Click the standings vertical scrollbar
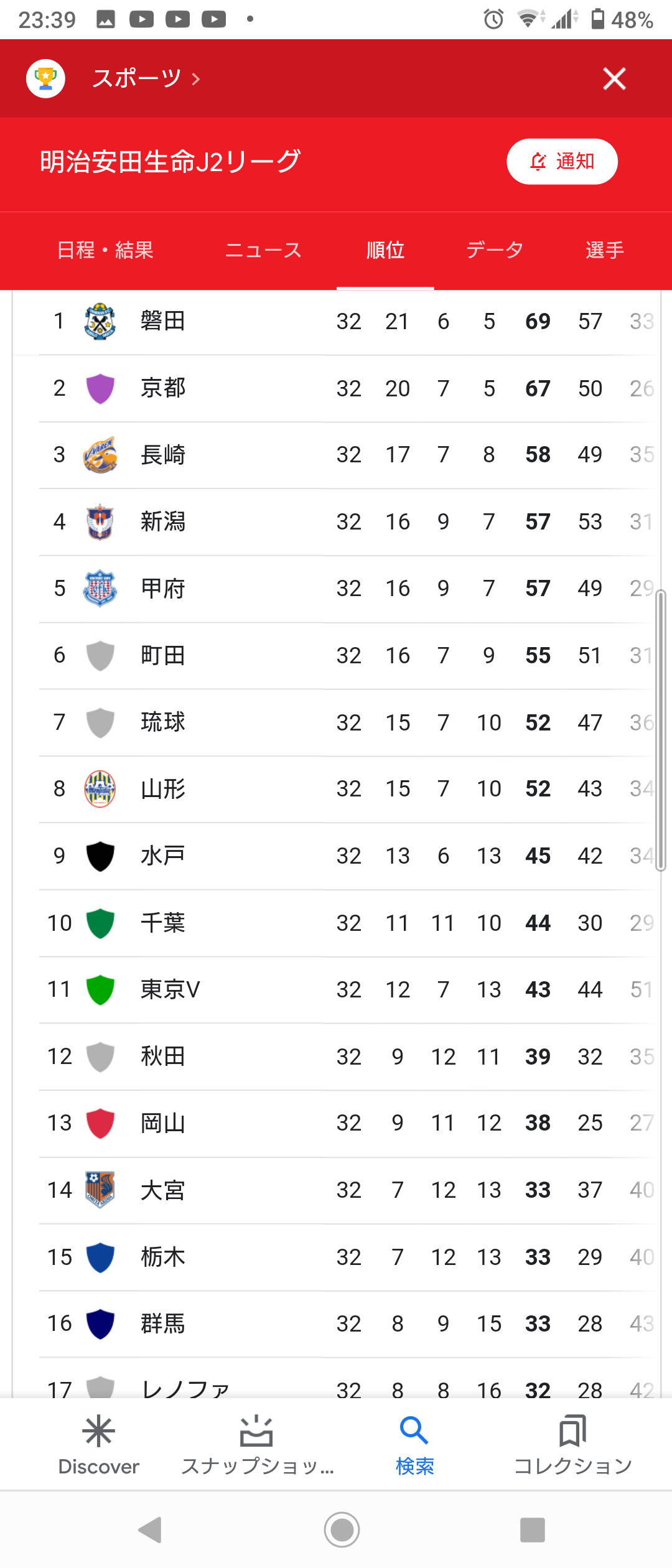This screenshot has height=1568, width=672. click(x=661, y=730)
